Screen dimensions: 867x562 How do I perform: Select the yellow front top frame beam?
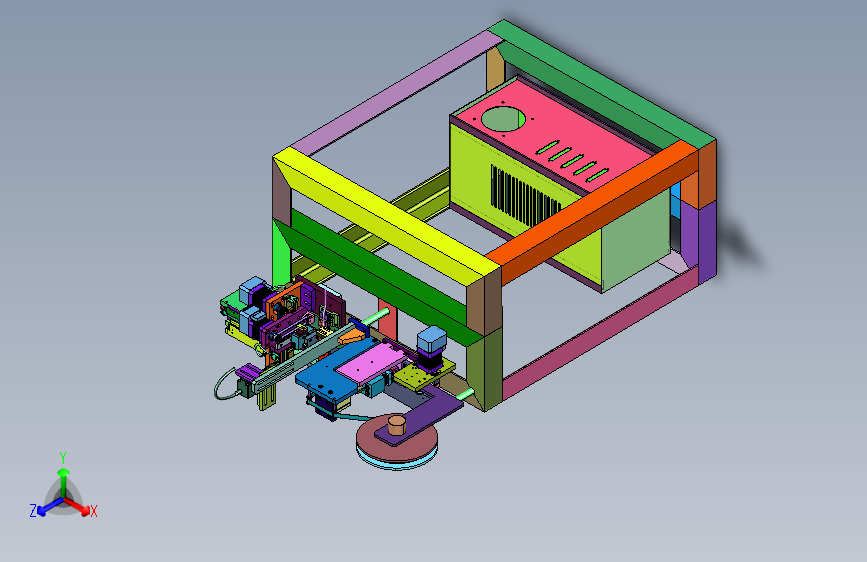point(387,217)
